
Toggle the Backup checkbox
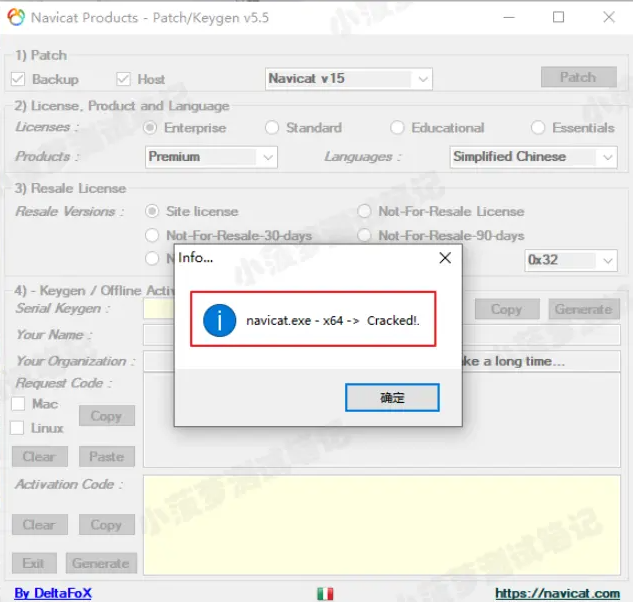18,79
